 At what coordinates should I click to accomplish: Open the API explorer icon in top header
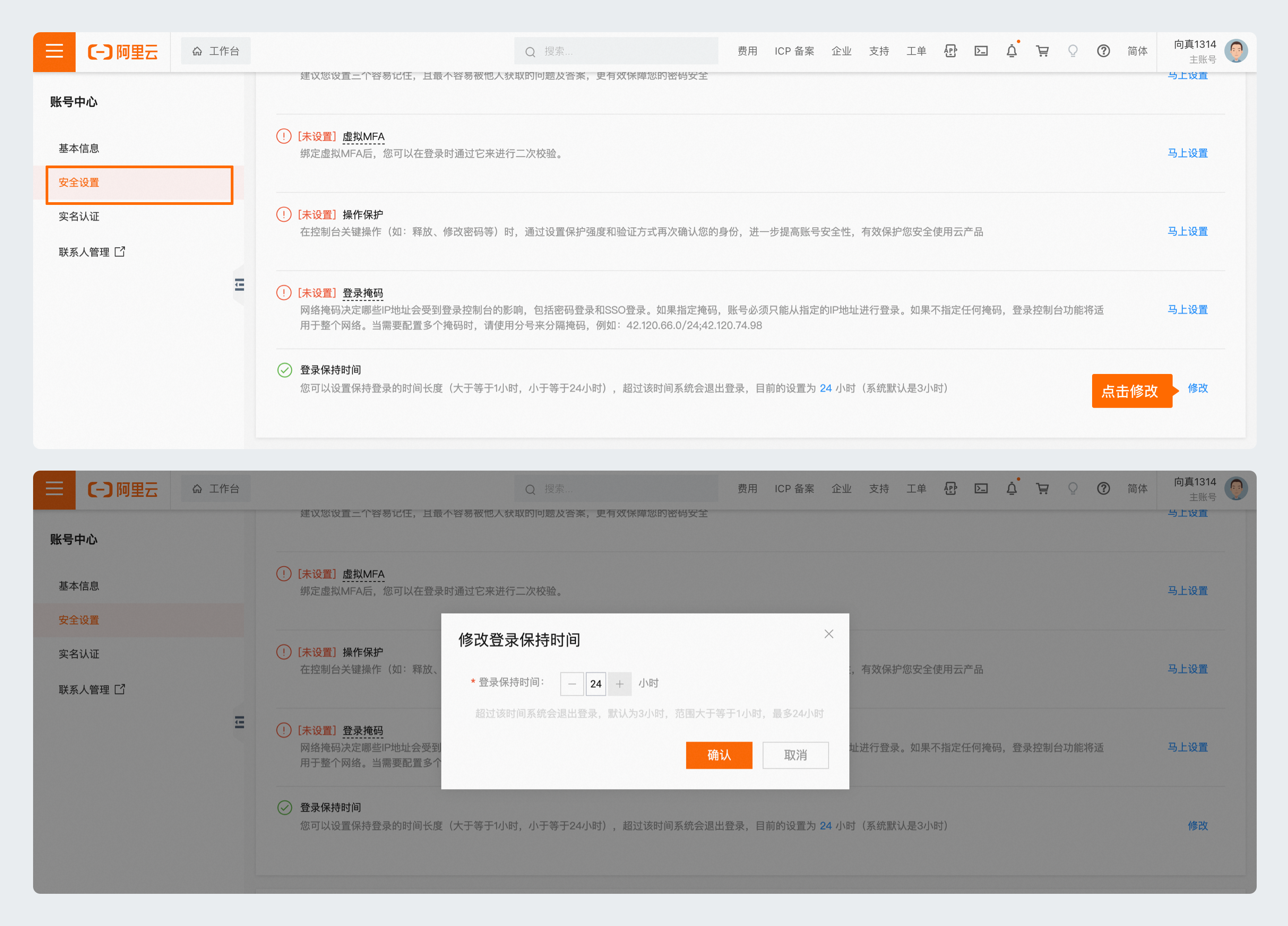tap(950, 51)
